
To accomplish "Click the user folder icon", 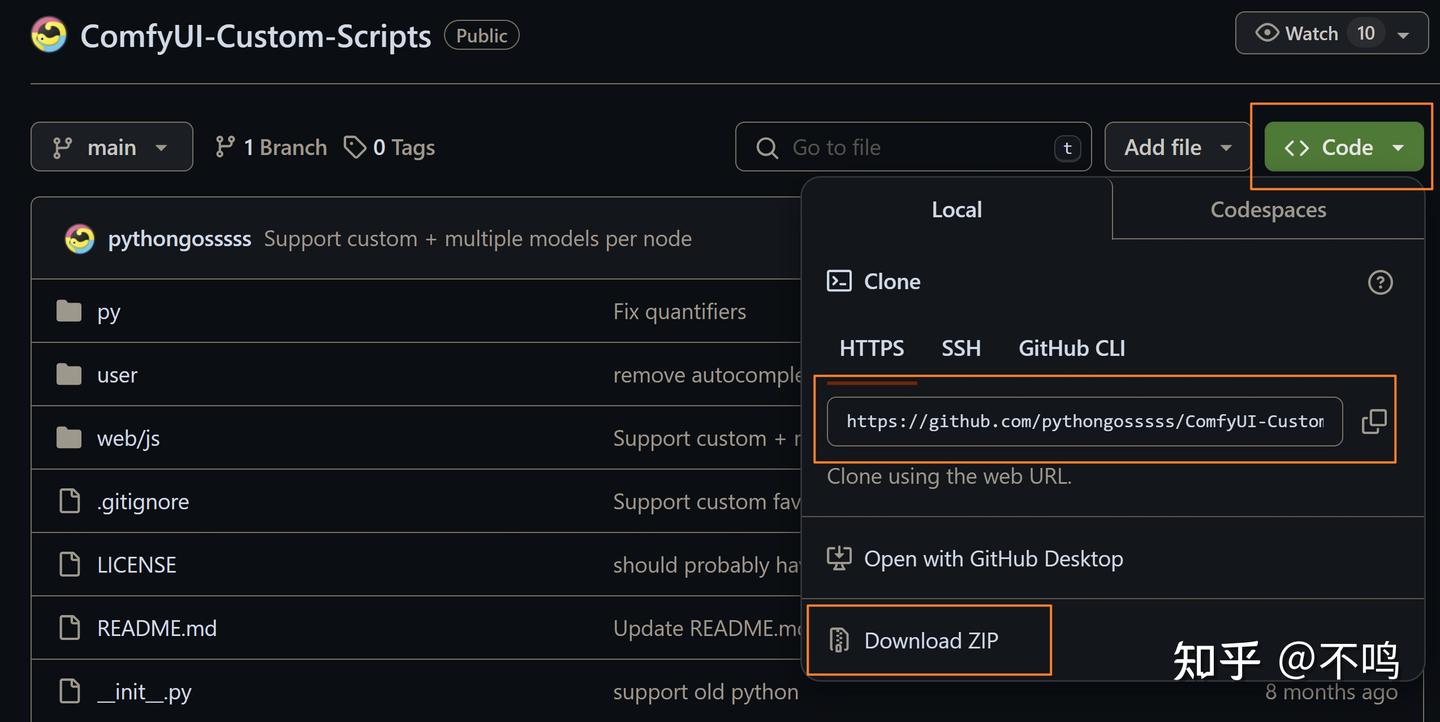I will 69,375.
